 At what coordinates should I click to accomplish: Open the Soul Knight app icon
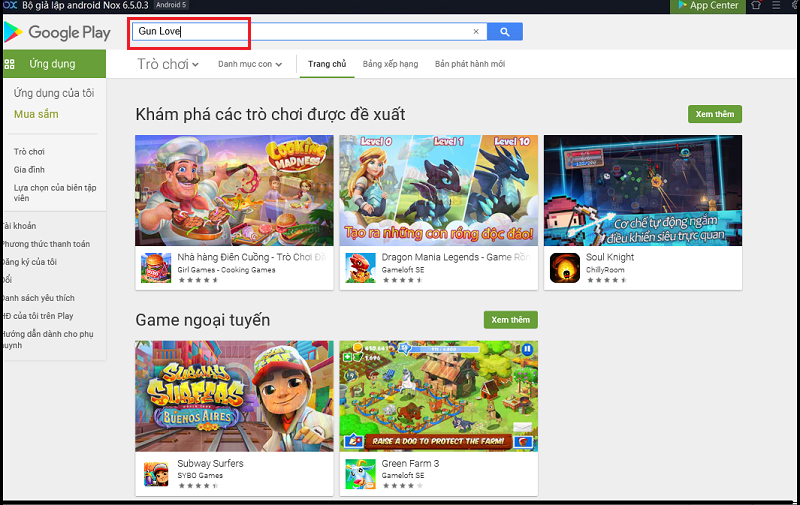coord(565,268)
